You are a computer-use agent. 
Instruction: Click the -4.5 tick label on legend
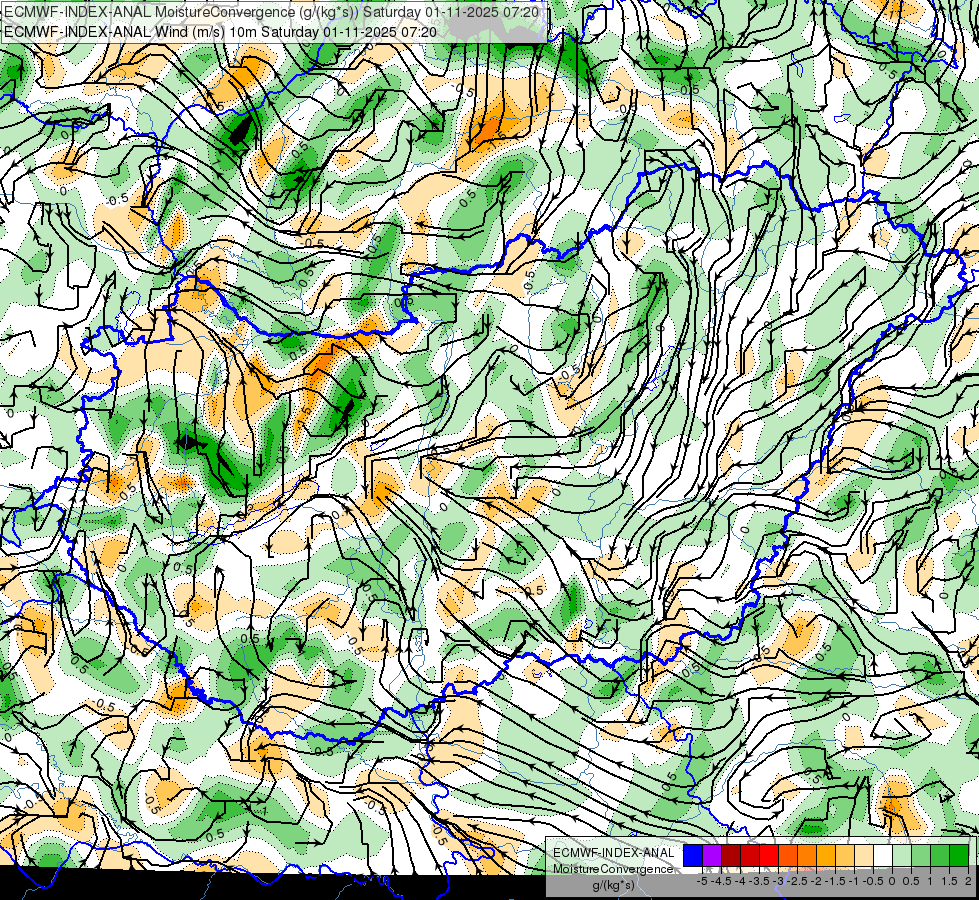pyautogui.click(x=721, y=881)
